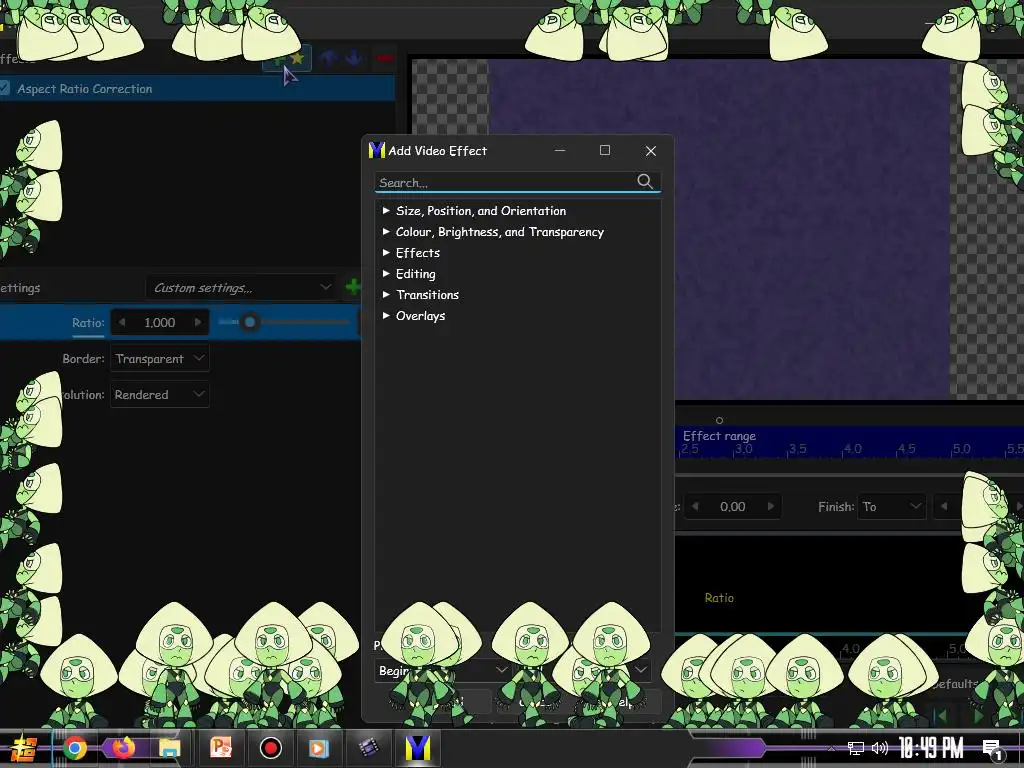Open the Begin dropdown at the dialog bottom

click(x=442, y=670)
